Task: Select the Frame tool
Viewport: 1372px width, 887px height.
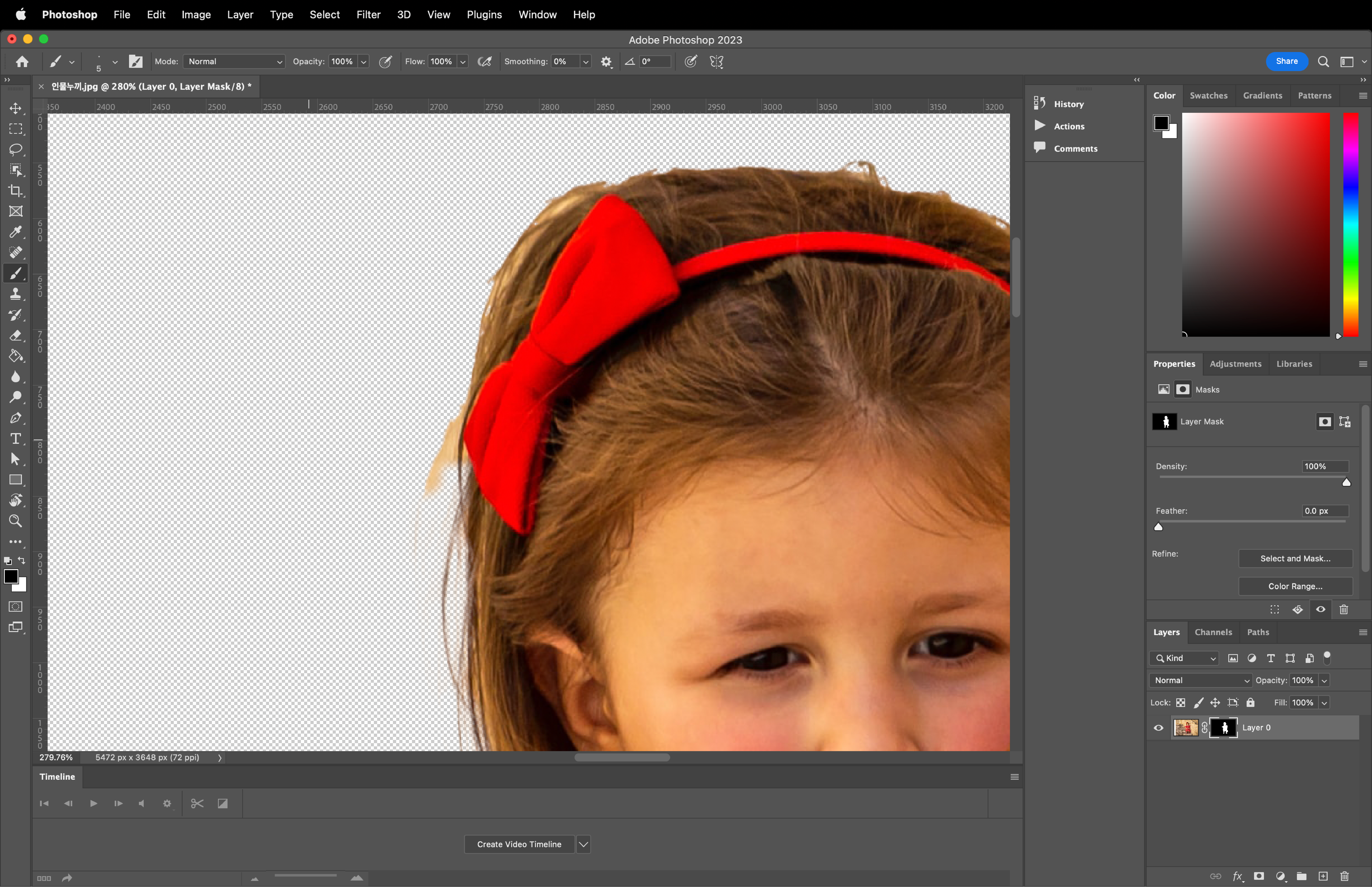Action: click(x=16, y=211)
